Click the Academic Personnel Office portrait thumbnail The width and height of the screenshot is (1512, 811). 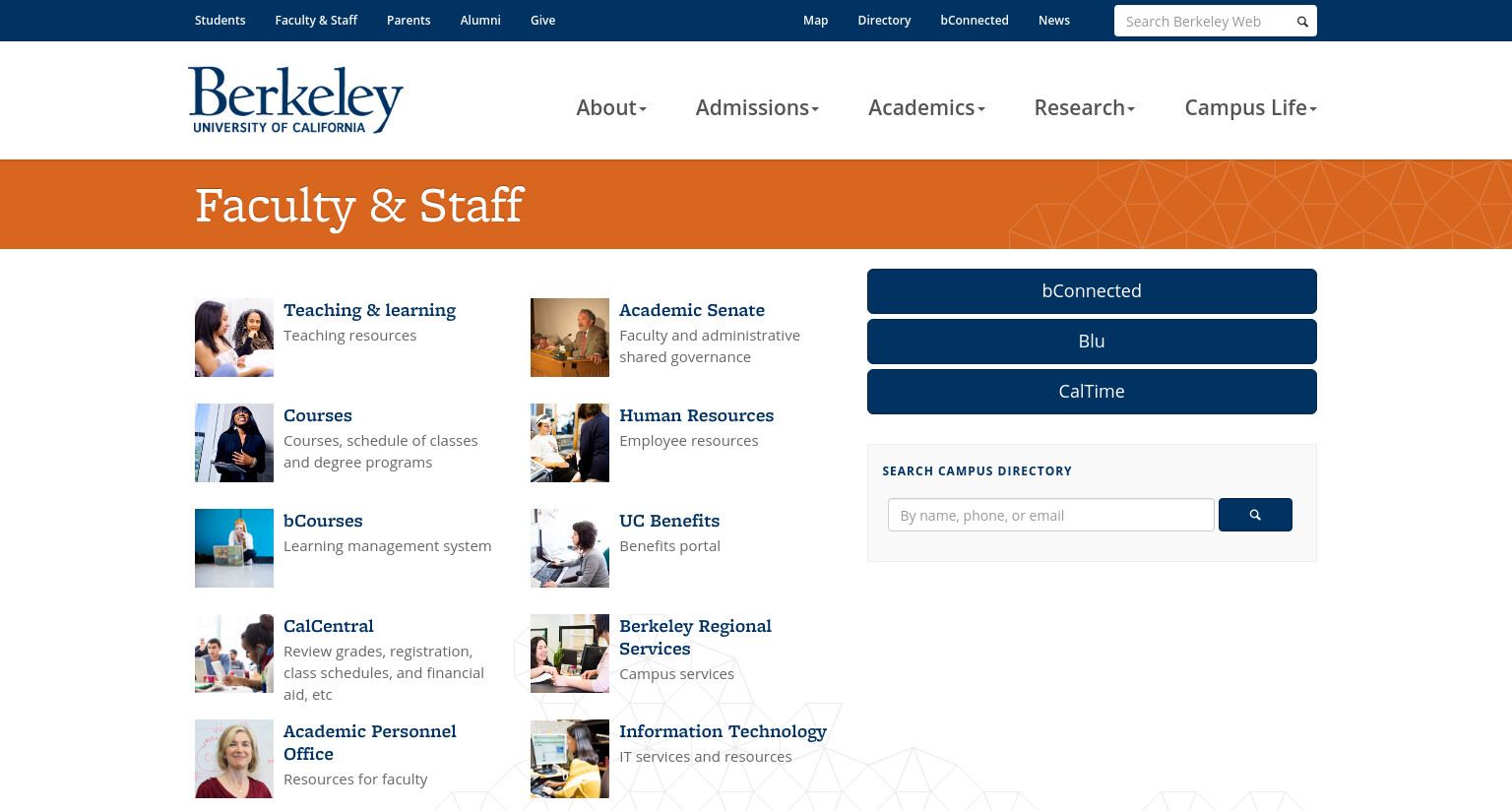pos(234,759)
